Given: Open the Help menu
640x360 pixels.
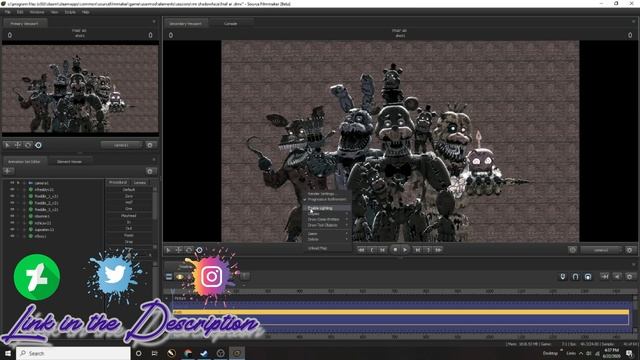Looking at the screenshot, I should tap(85, 12).
